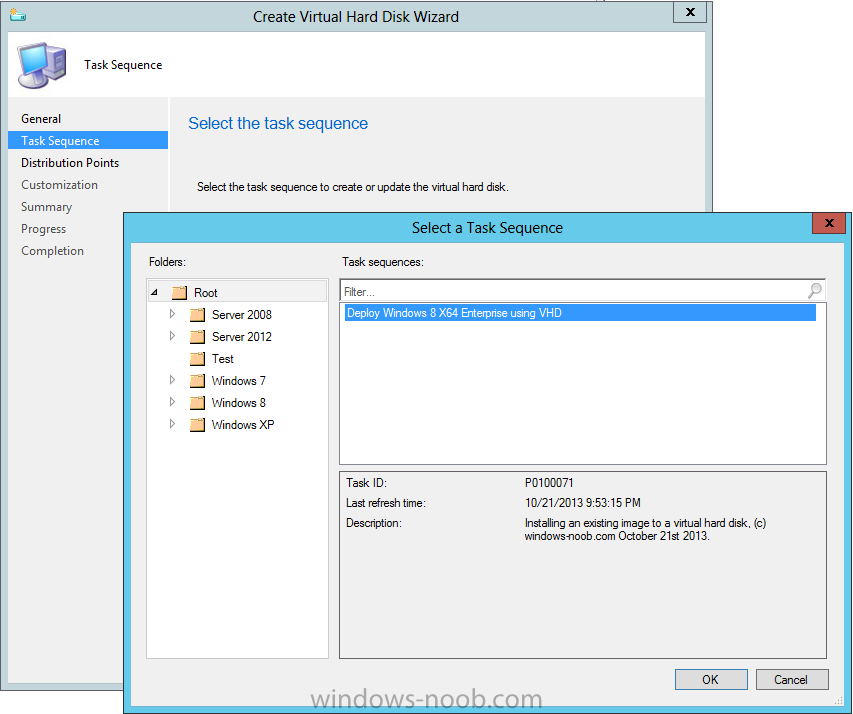This screenshot has width=853, height=714.
Task: Select the Windows 8 folder label
Action: tap(238, 403)
